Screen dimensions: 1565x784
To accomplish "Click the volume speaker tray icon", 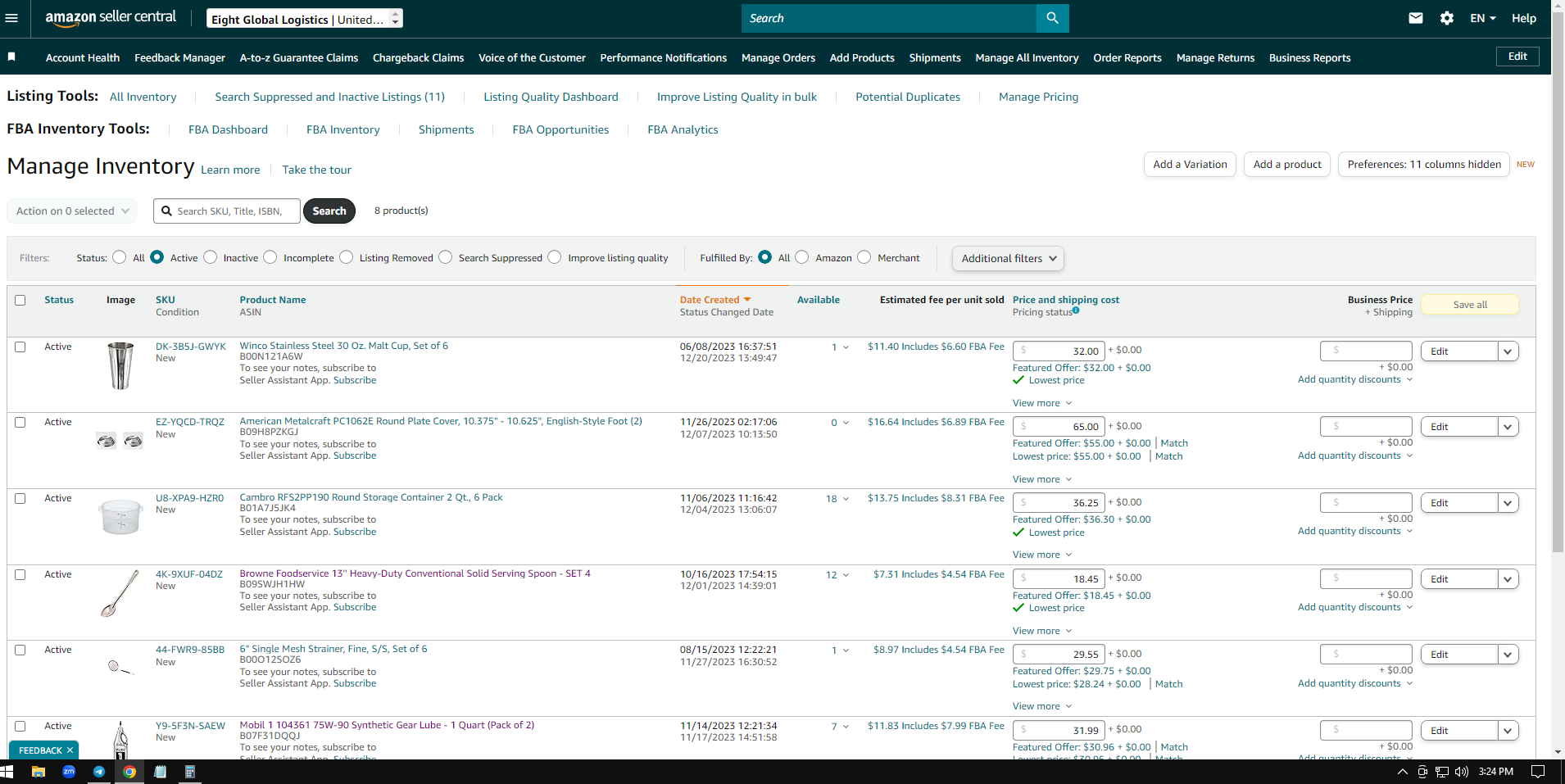I will (x=1461, y=772).
